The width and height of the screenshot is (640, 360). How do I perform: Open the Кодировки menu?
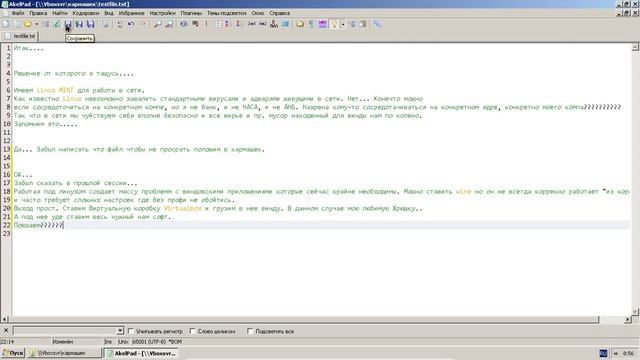click(x=86, y=13)
